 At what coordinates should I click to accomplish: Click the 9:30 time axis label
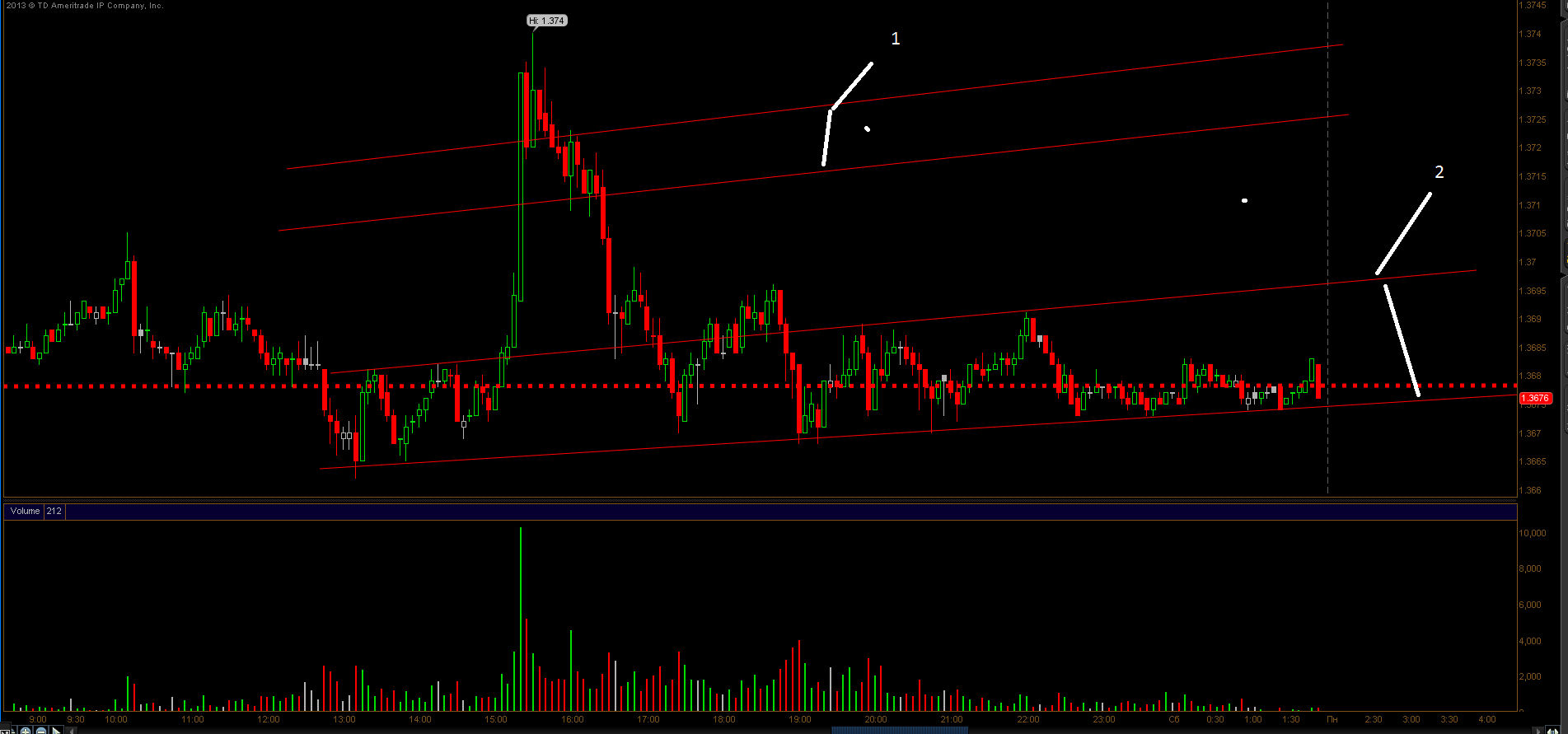click(75, 719)
